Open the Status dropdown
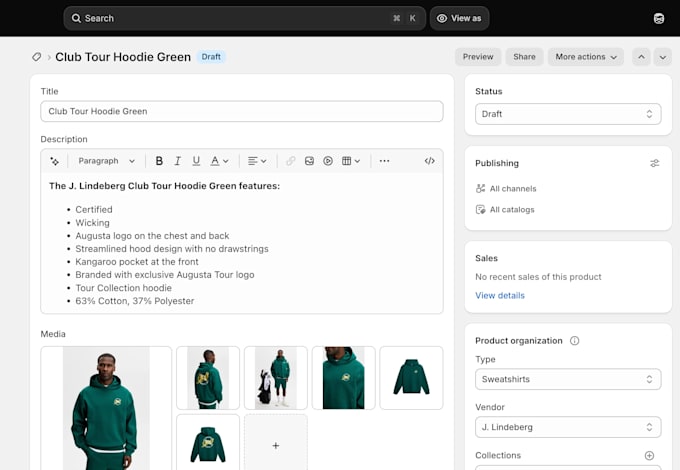The height and width of the screenshot is (470, 680). [x=568, y=114]
